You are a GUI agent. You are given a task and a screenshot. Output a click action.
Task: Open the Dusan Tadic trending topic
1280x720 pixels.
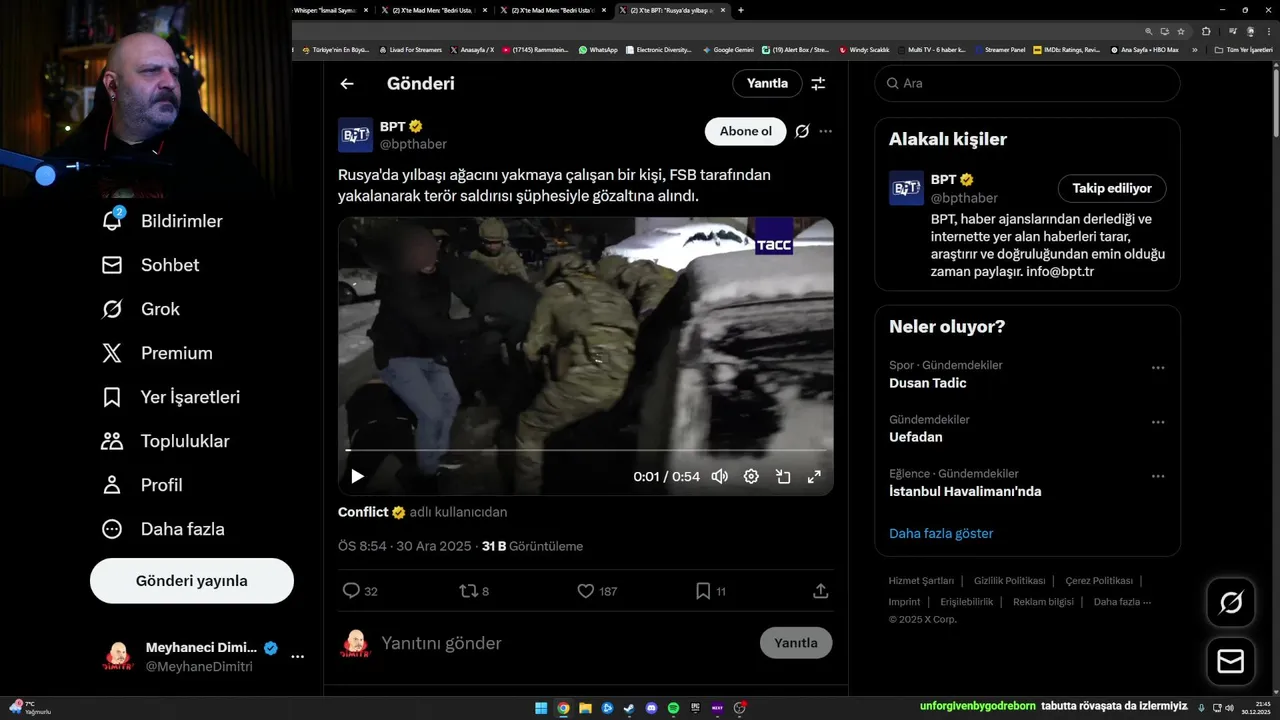pos(928,383)
